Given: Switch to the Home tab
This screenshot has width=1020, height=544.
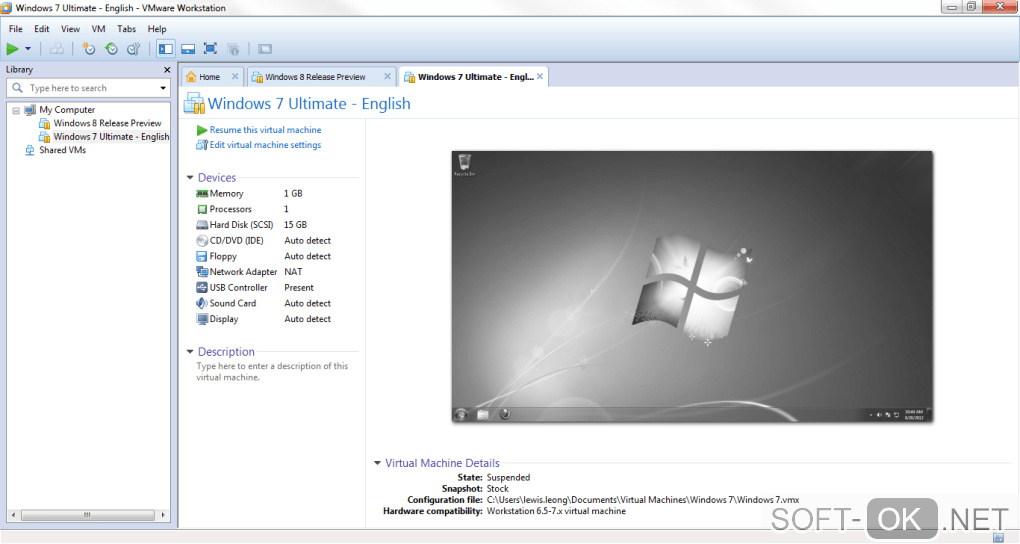Looking at the screenshot, I should pyautogui.click(x=209, y=77).
